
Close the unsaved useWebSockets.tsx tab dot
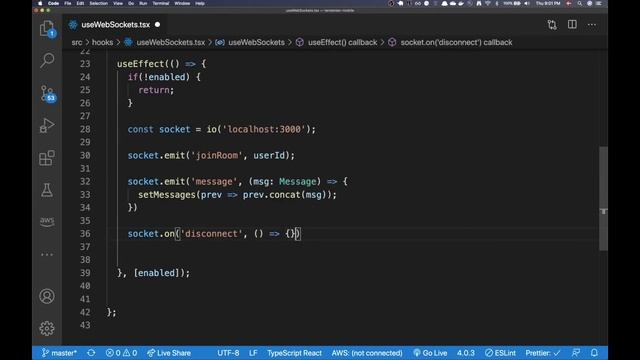pos(158,24)
